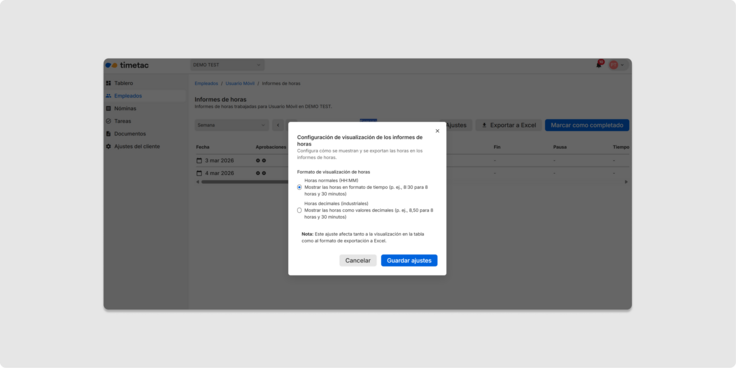Click the Informes de horas page heading
The image size is (736, 368).
(221, 100)
